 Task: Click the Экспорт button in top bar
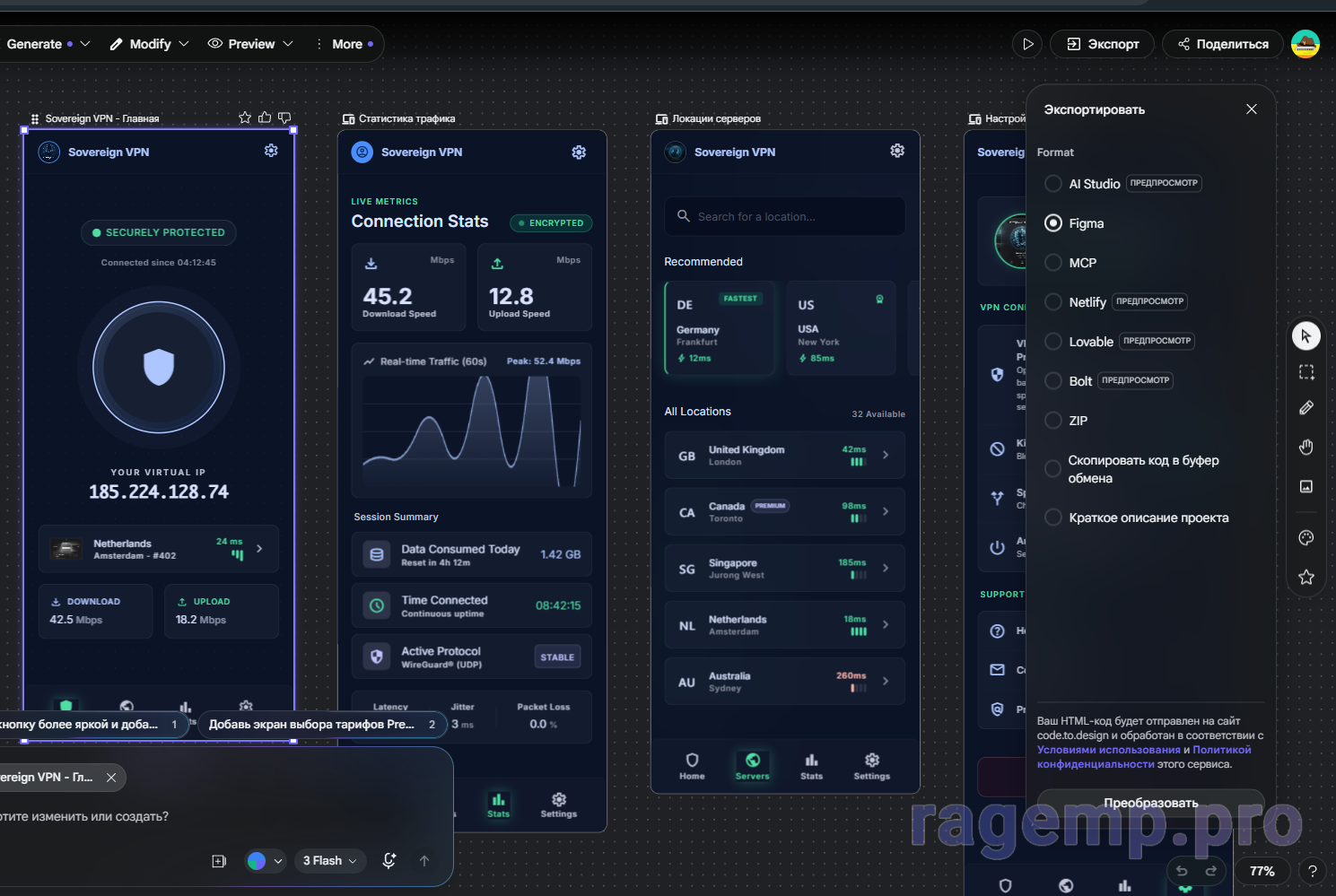(x=1103, y=44)
